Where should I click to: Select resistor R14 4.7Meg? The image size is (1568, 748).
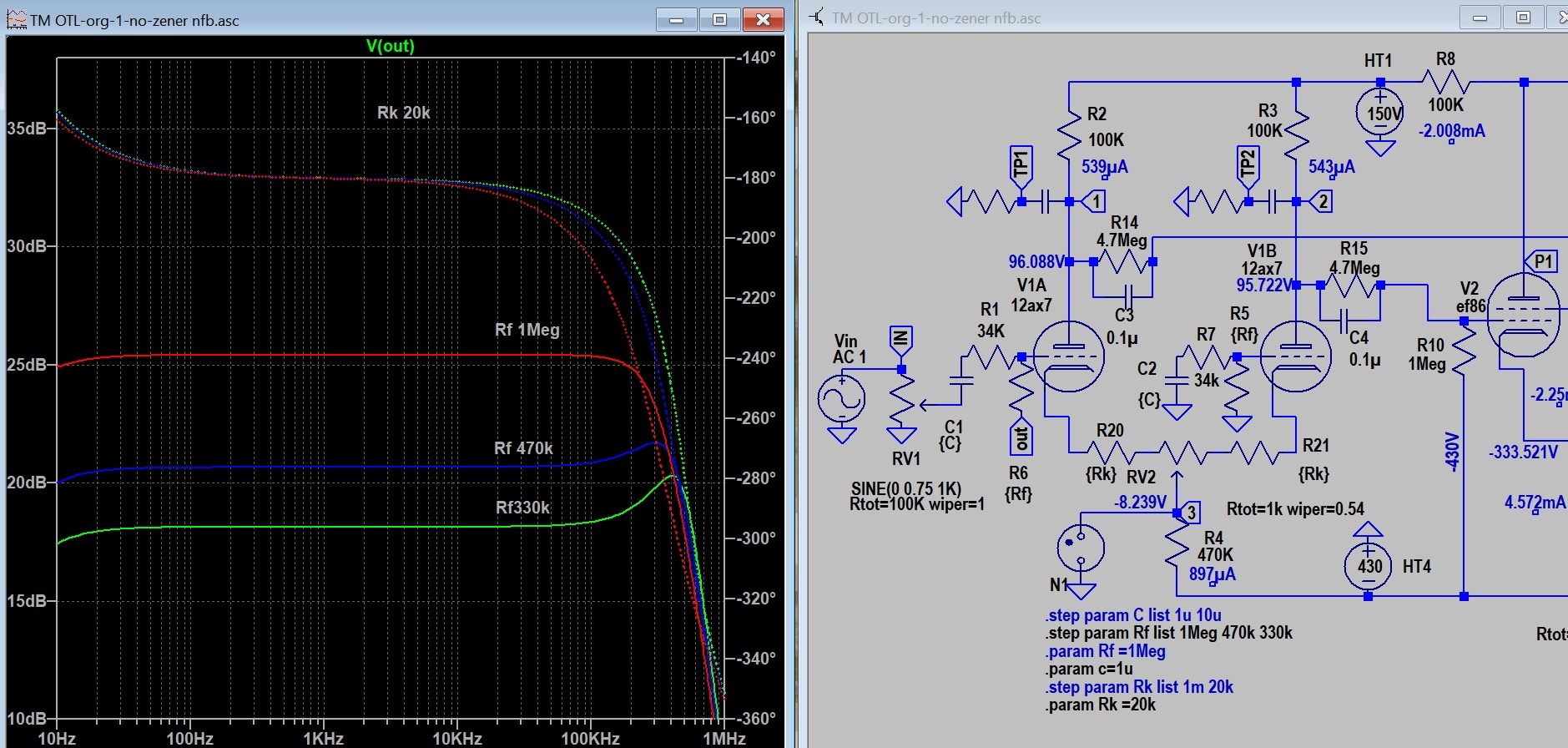click(1123, 262)
